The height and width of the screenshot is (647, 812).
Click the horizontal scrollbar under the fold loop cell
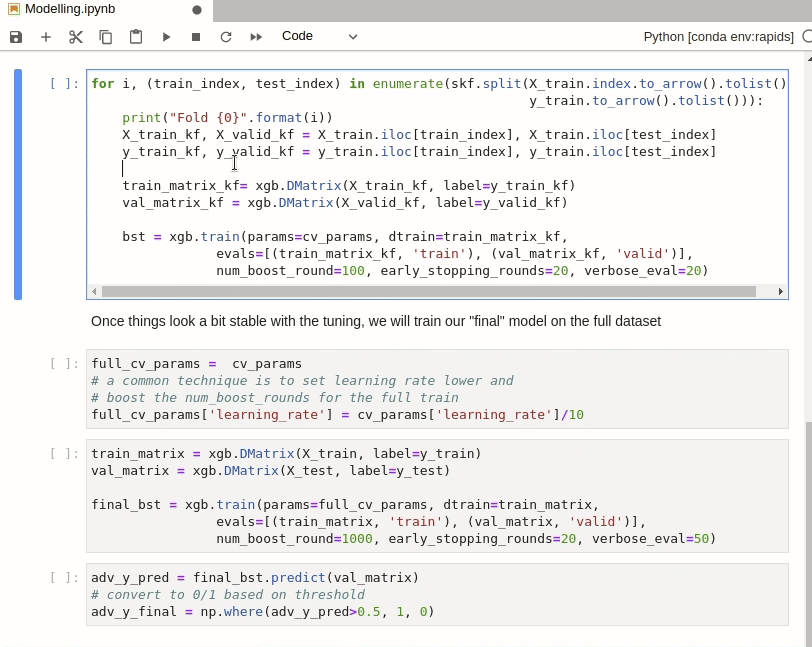point(430,291)
